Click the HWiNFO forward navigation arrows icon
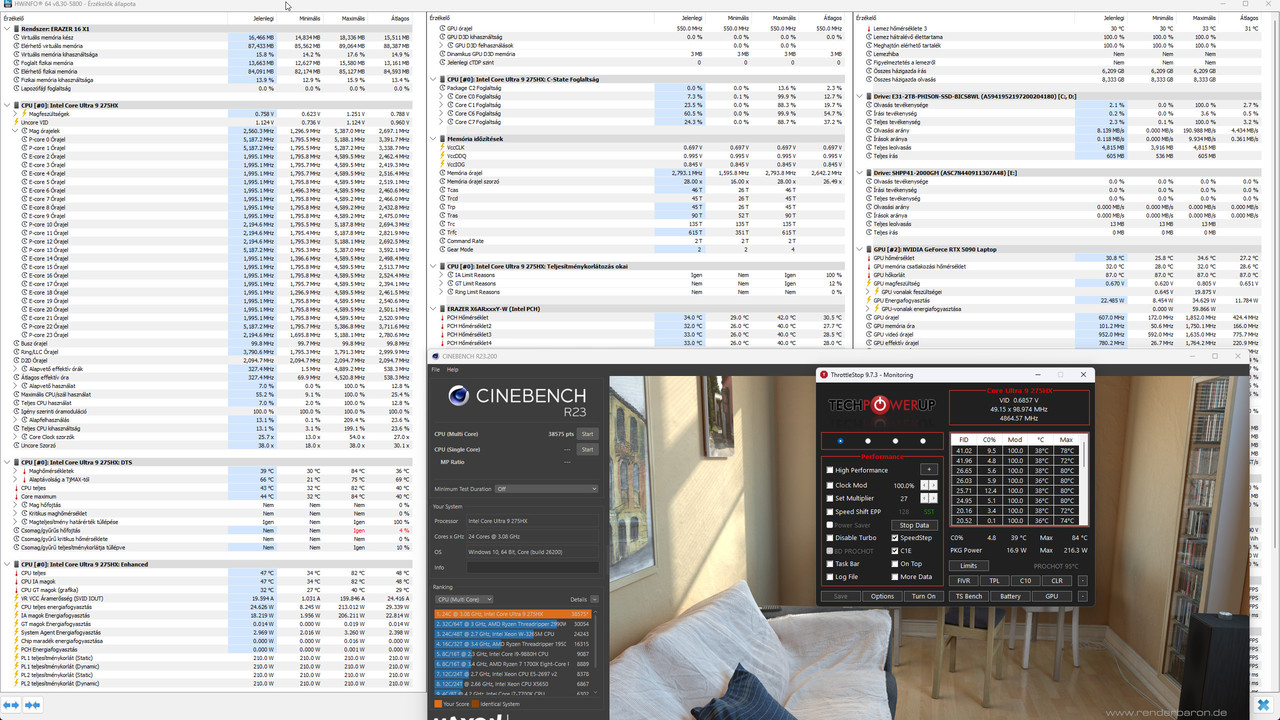 coord(33,705)
